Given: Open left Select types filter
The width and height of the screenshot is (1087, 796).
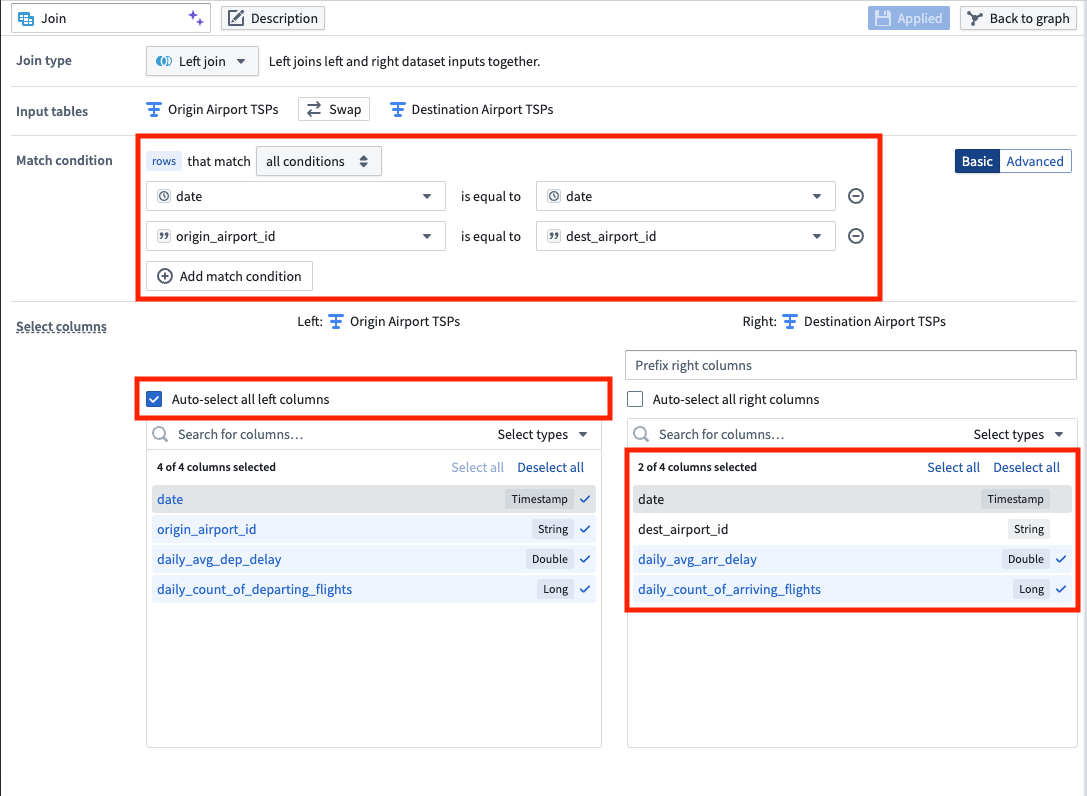Looking at the screenshot, I should point(542,435).
